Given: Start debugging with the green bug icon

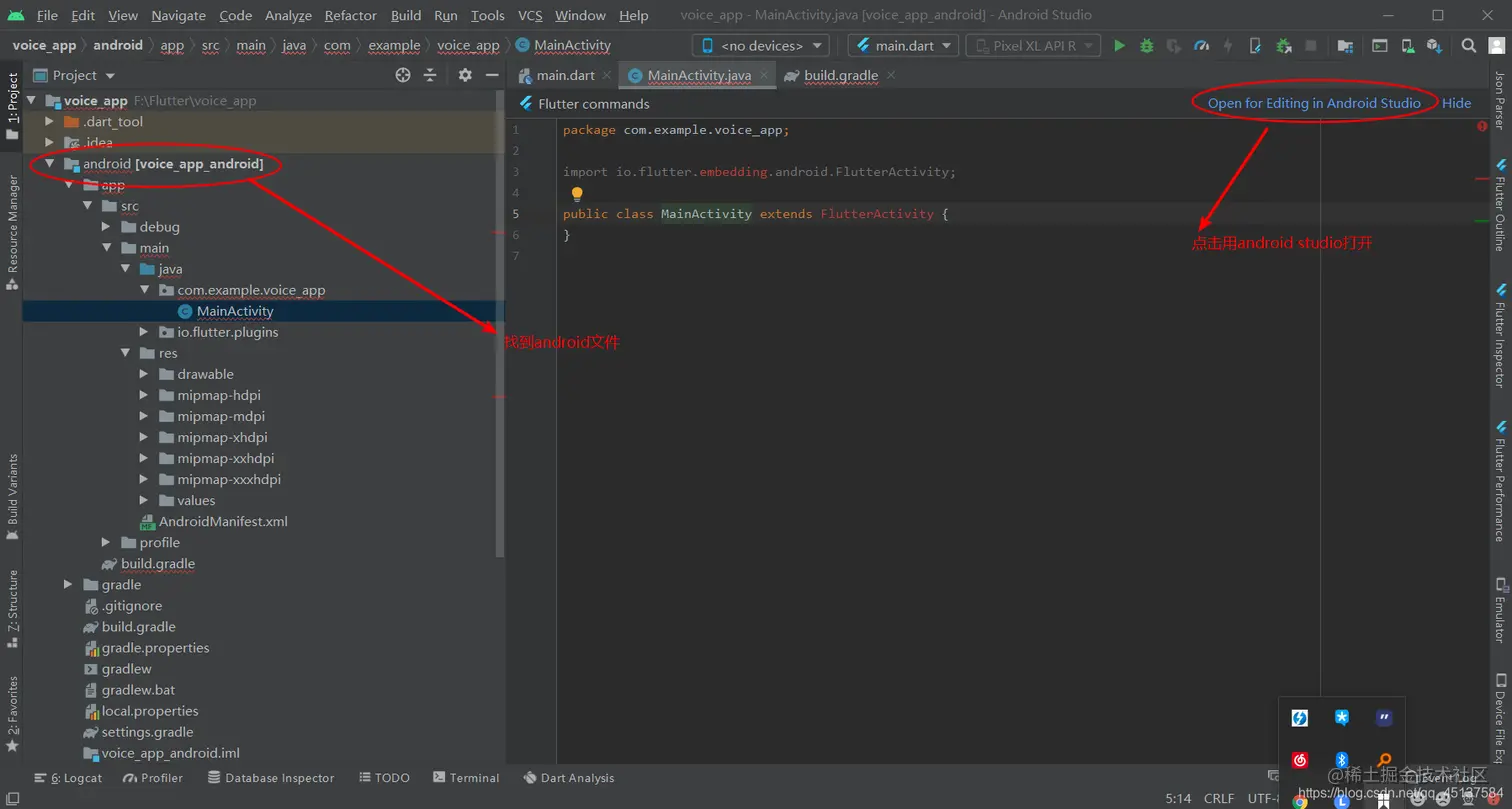Looking at the screenshot, I should tap(1147, 45).
